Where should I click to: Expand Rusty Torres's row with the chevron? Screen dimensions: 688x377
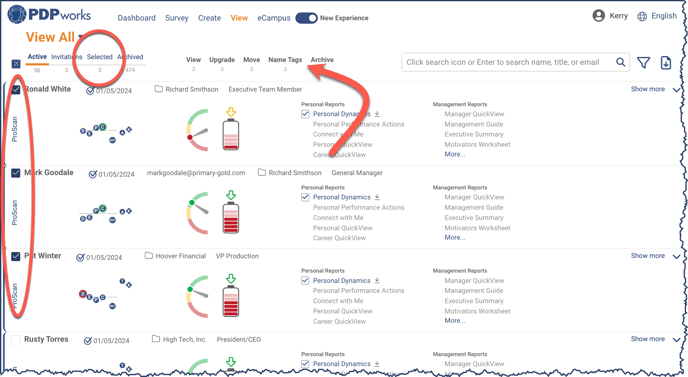pos(676,339)
